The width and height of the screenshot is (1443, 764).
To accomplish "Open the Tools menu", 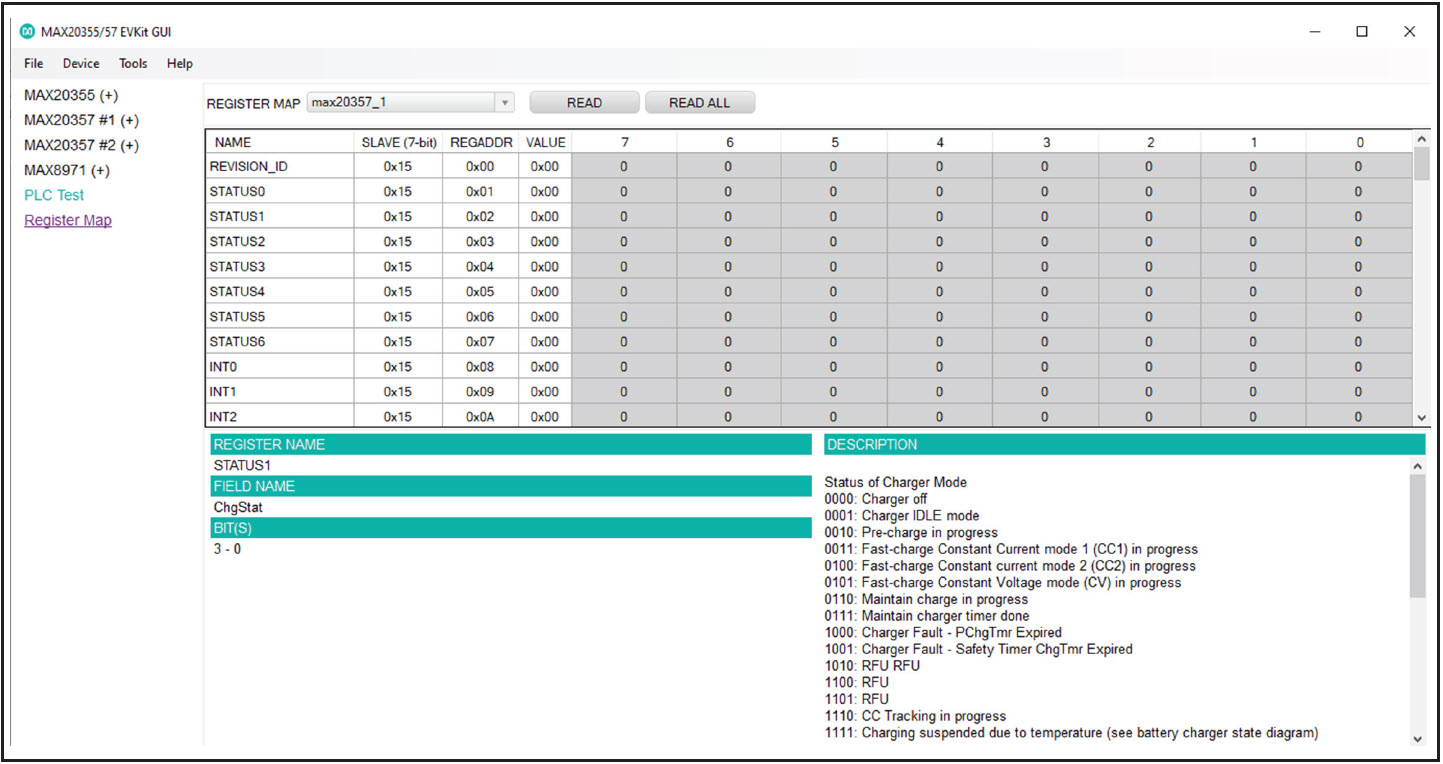I will pos(133,63).
